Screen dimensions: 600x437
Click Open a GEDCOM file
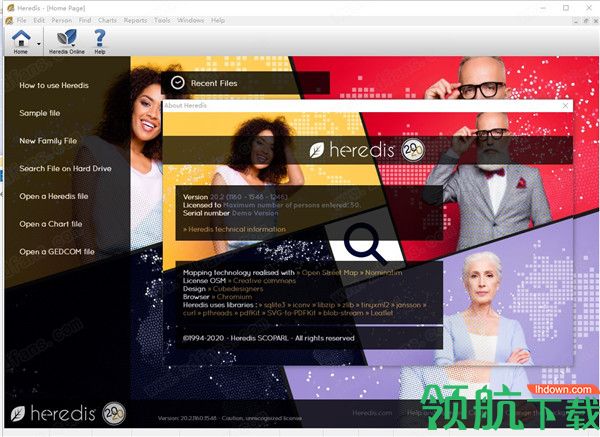[57, 252]
